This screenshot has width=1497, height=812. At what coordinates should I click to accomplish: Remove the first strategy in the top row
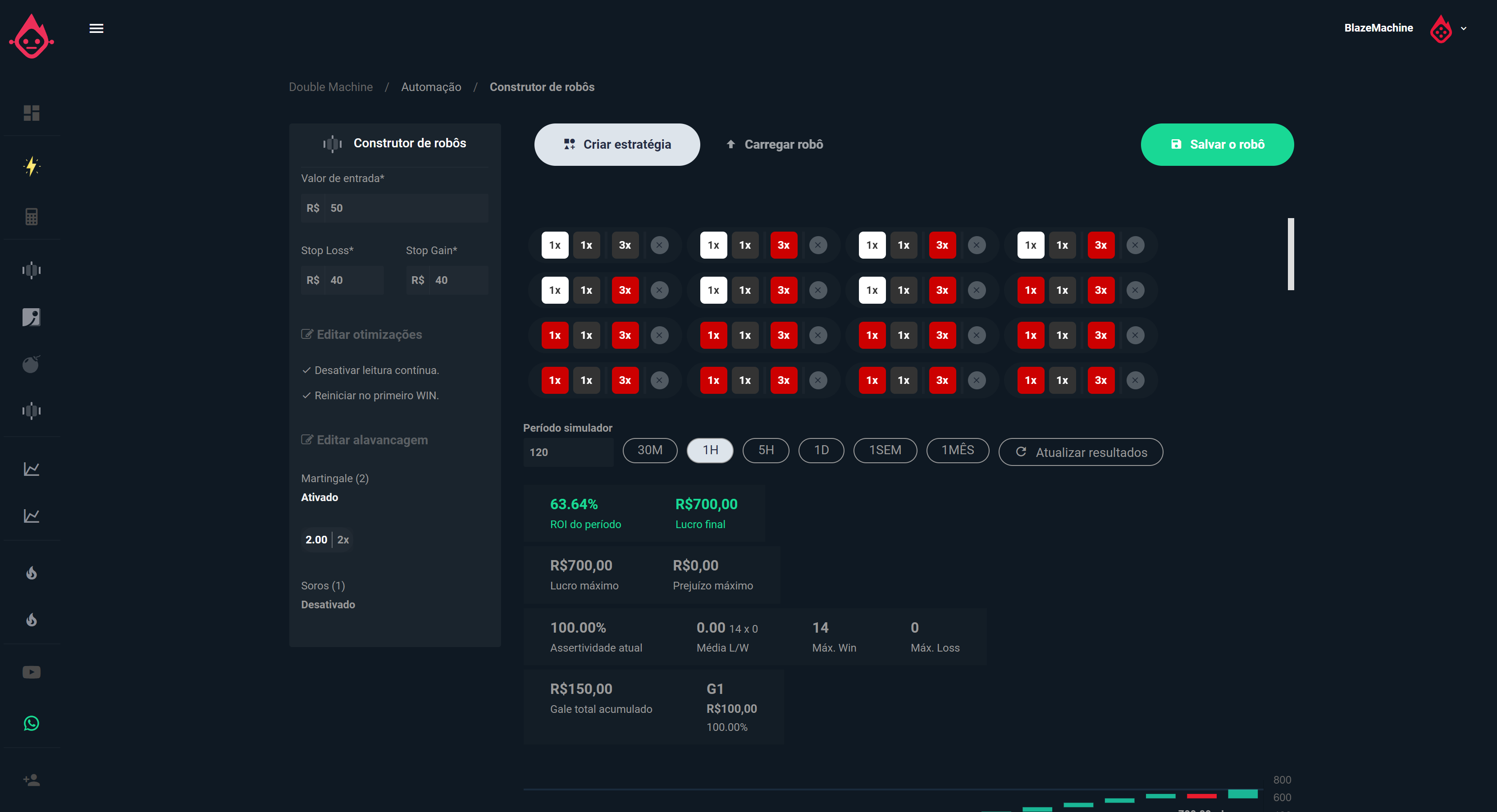coord(659,245)
